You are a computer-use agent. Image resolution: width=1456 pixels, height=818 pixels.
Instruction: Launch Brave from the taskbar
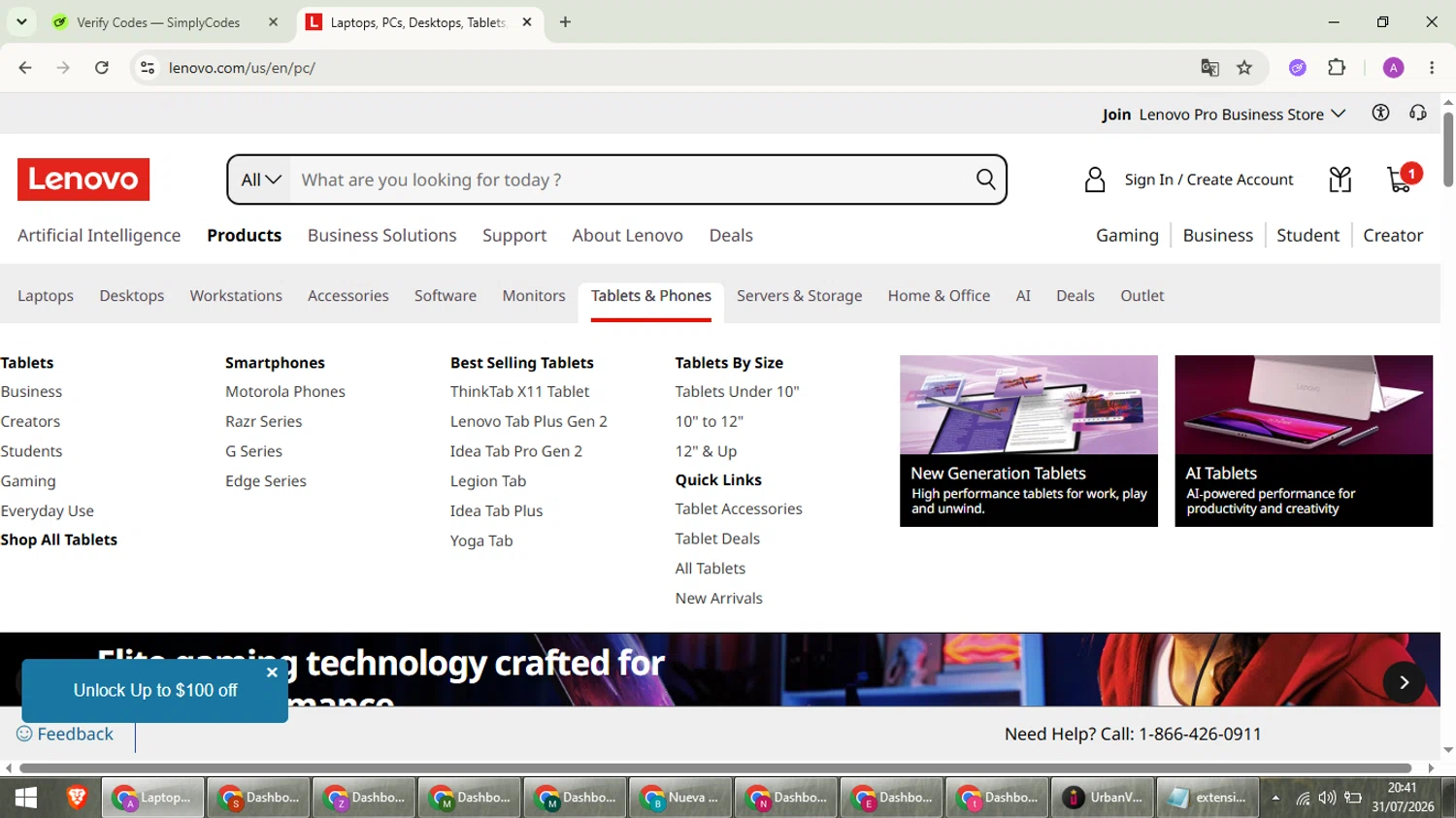coord(77,798)
